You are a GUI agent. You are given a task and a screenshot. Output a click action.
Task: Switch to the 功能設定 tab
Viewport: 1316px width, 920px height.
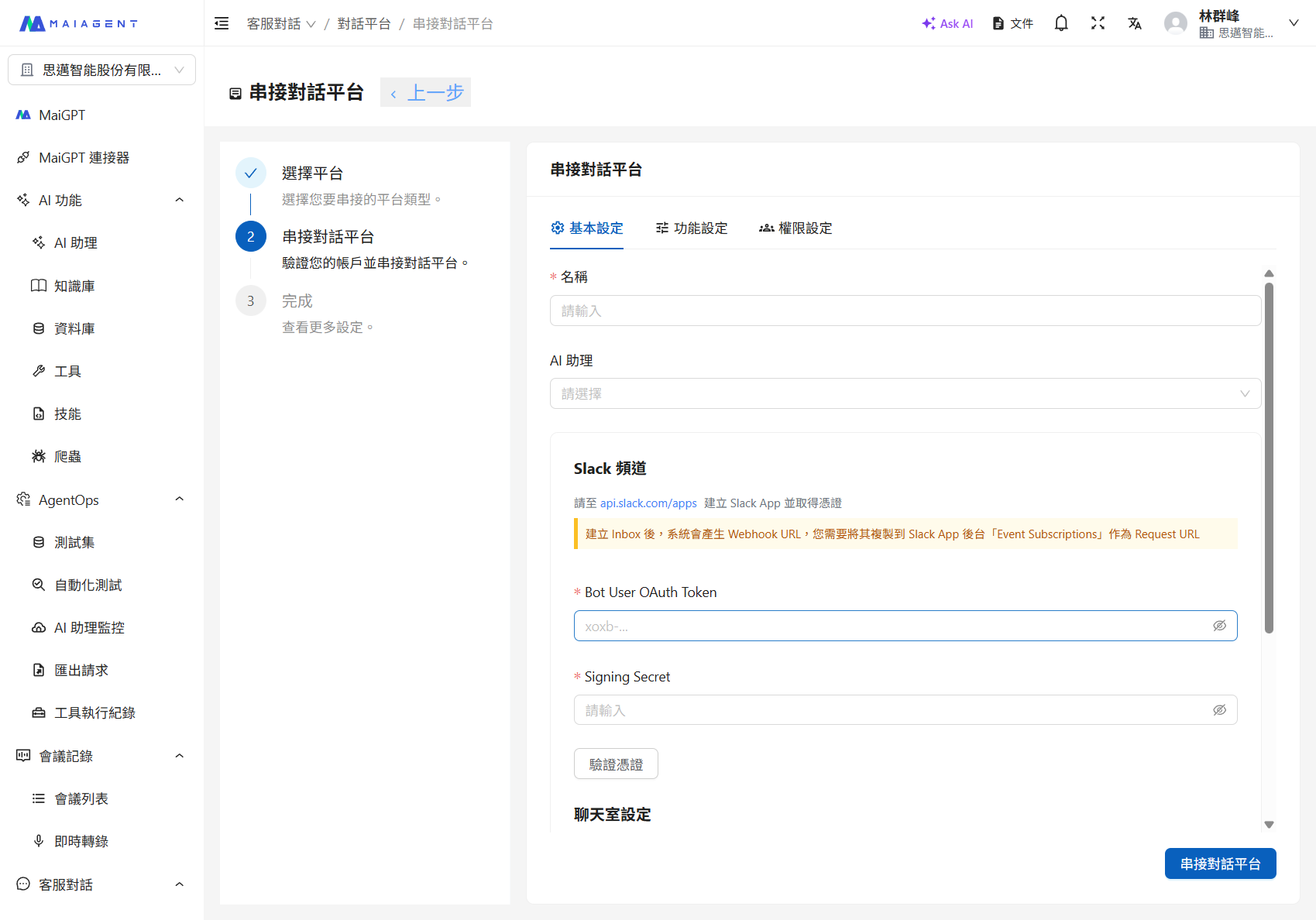[x=692, y=228]
